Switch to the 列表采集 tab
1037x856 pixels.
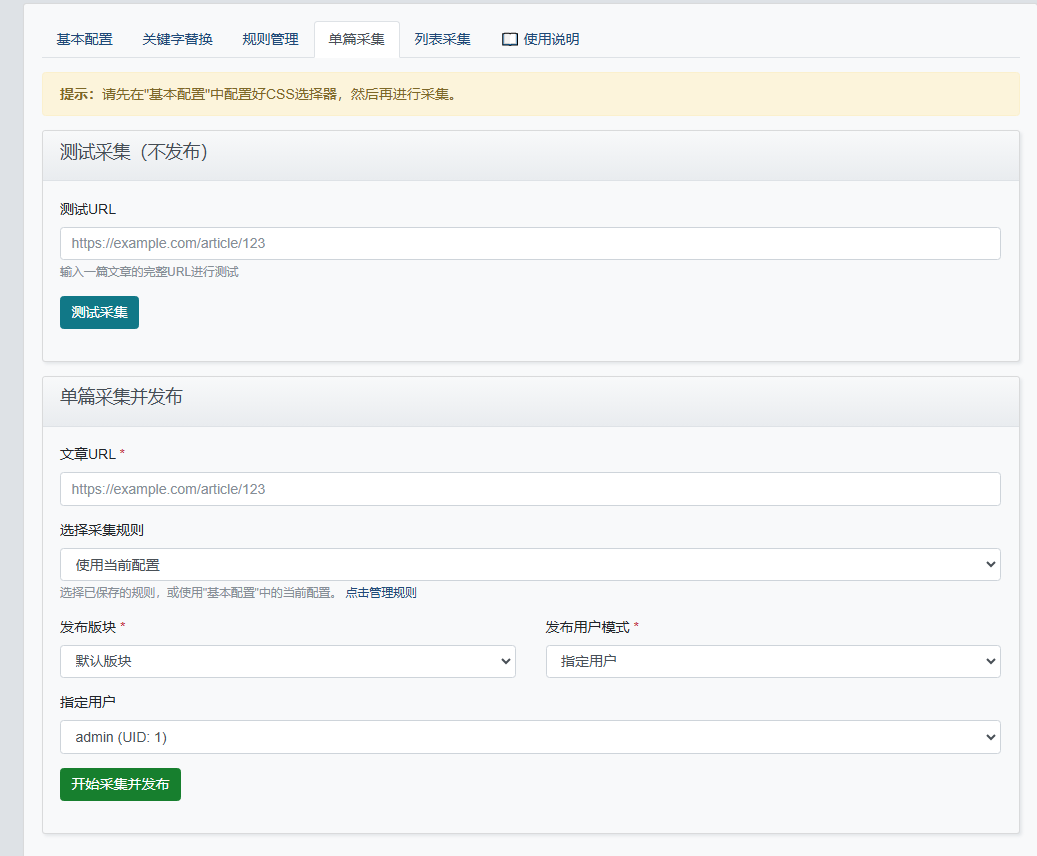(442, 40)
